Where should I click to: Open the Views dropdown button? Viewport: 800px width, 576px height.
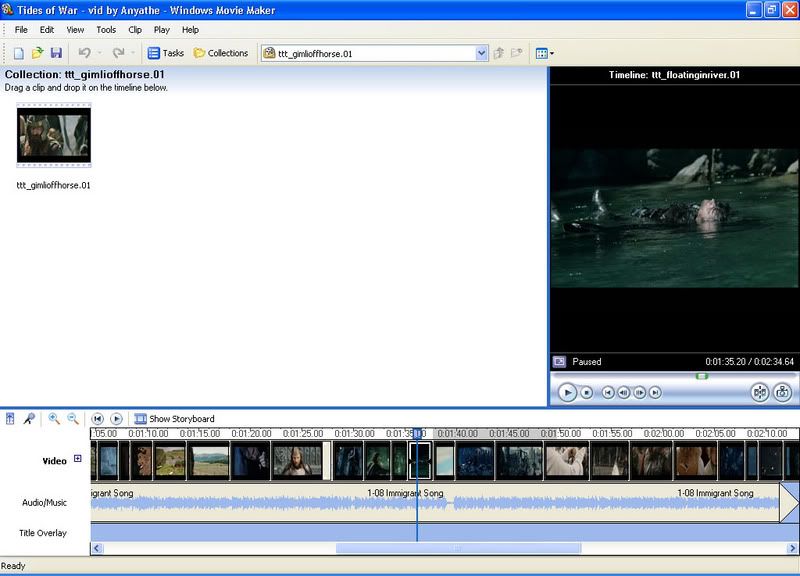pos(544,53)
